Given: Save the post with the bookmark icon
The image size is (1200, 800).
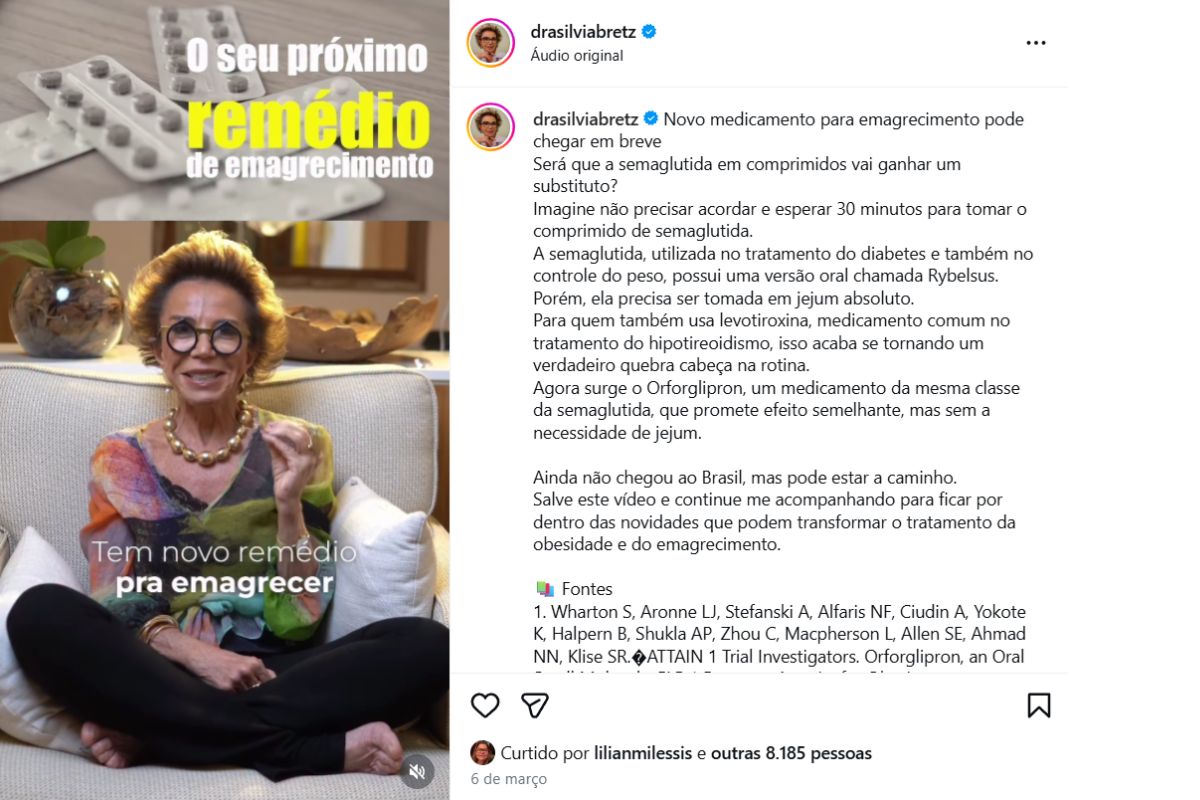Looking at the screenshot, I should [x=1039, y=705].
